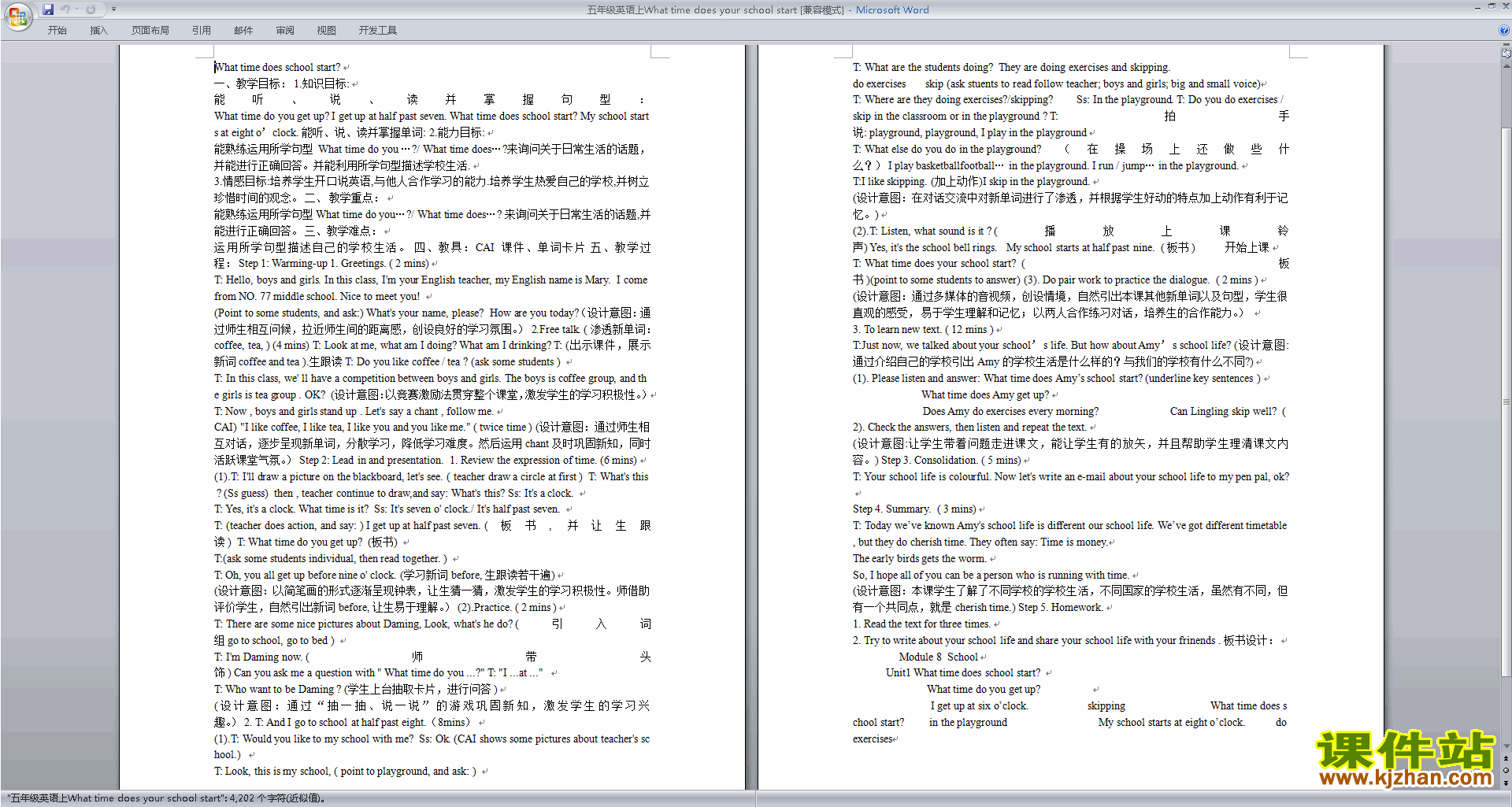Open the round Office button menu
The height and width of the screenshot is (807, 1512).
click(17, 17)
